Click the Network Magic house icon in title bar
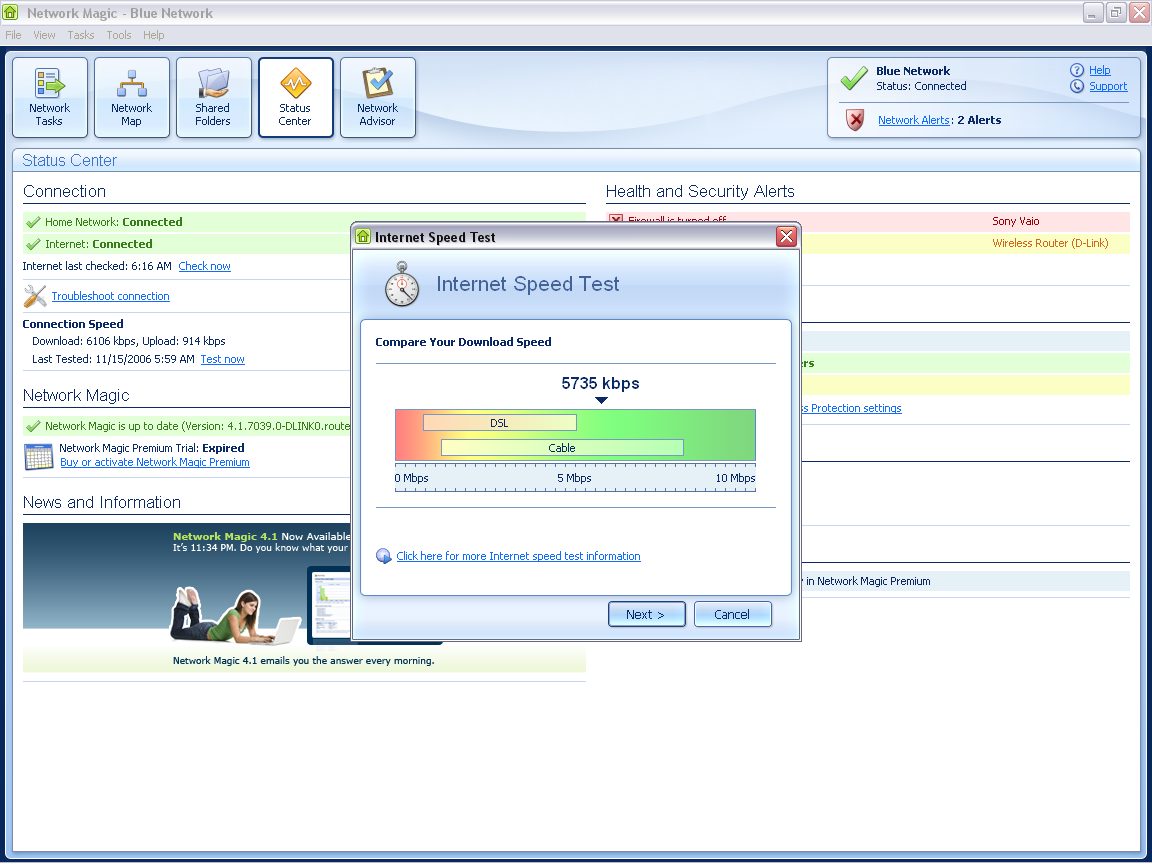This screenshot has height=864, width=1152. click(10, 12)
